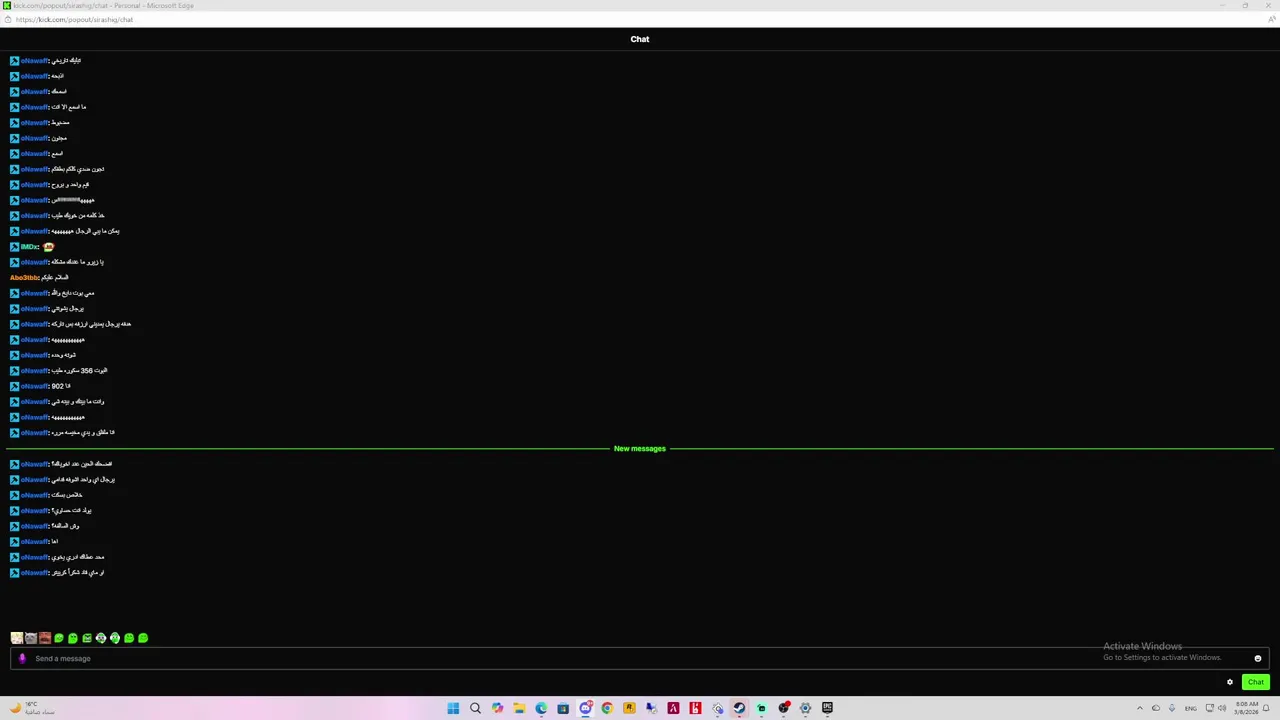Open the clock and calendar flyout

pos(1246,708)
